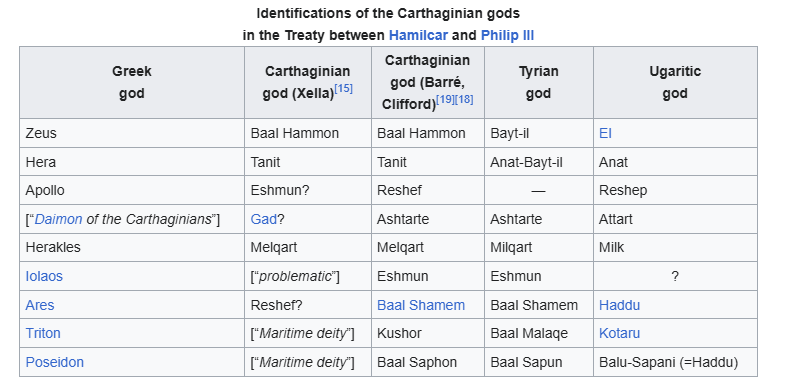Click citation reference [18] in Barré header
Image resolution: width=786 pixels, height=392 pixels.
point(464,99)
